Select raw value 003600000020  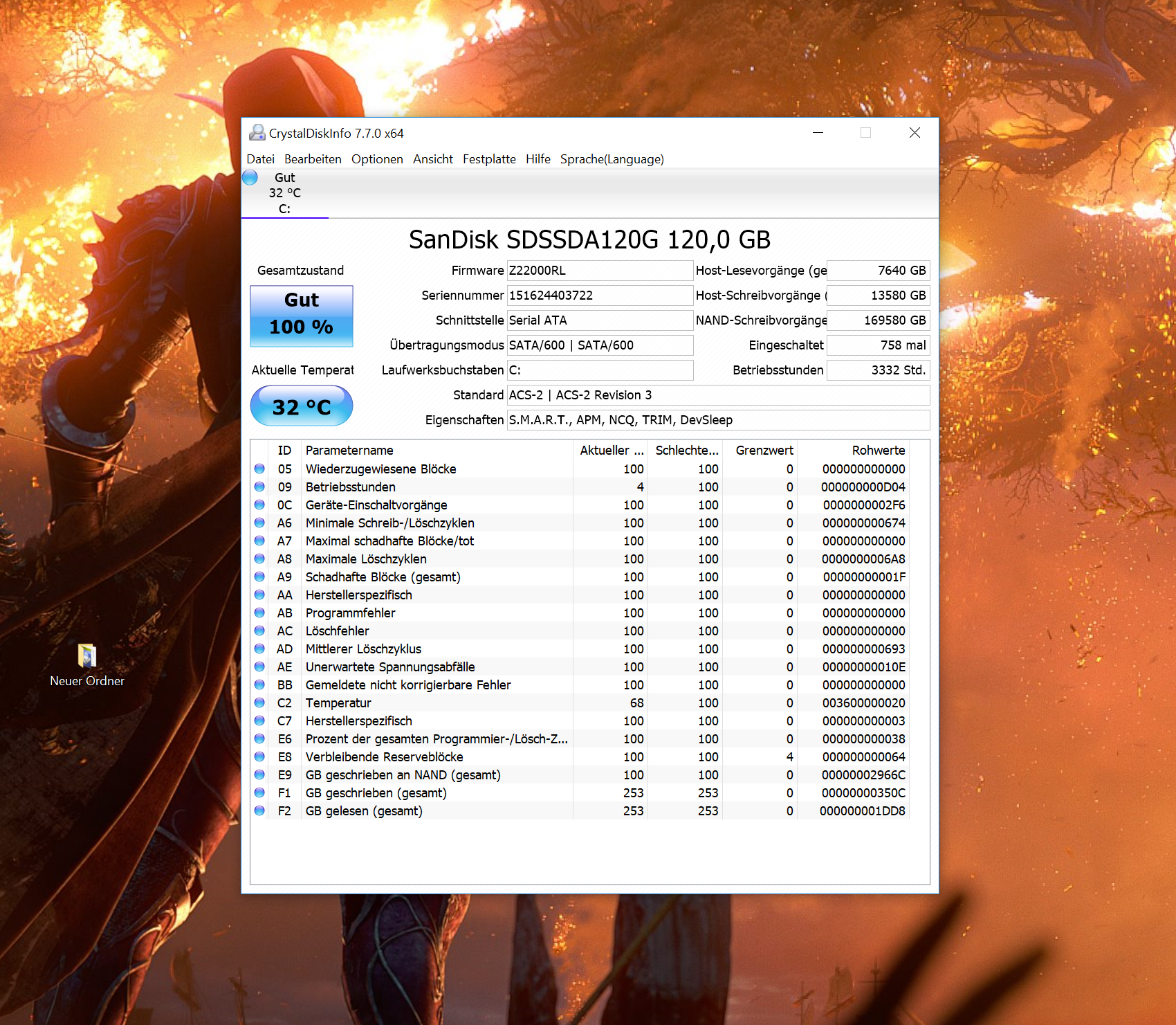click(863, 703)
